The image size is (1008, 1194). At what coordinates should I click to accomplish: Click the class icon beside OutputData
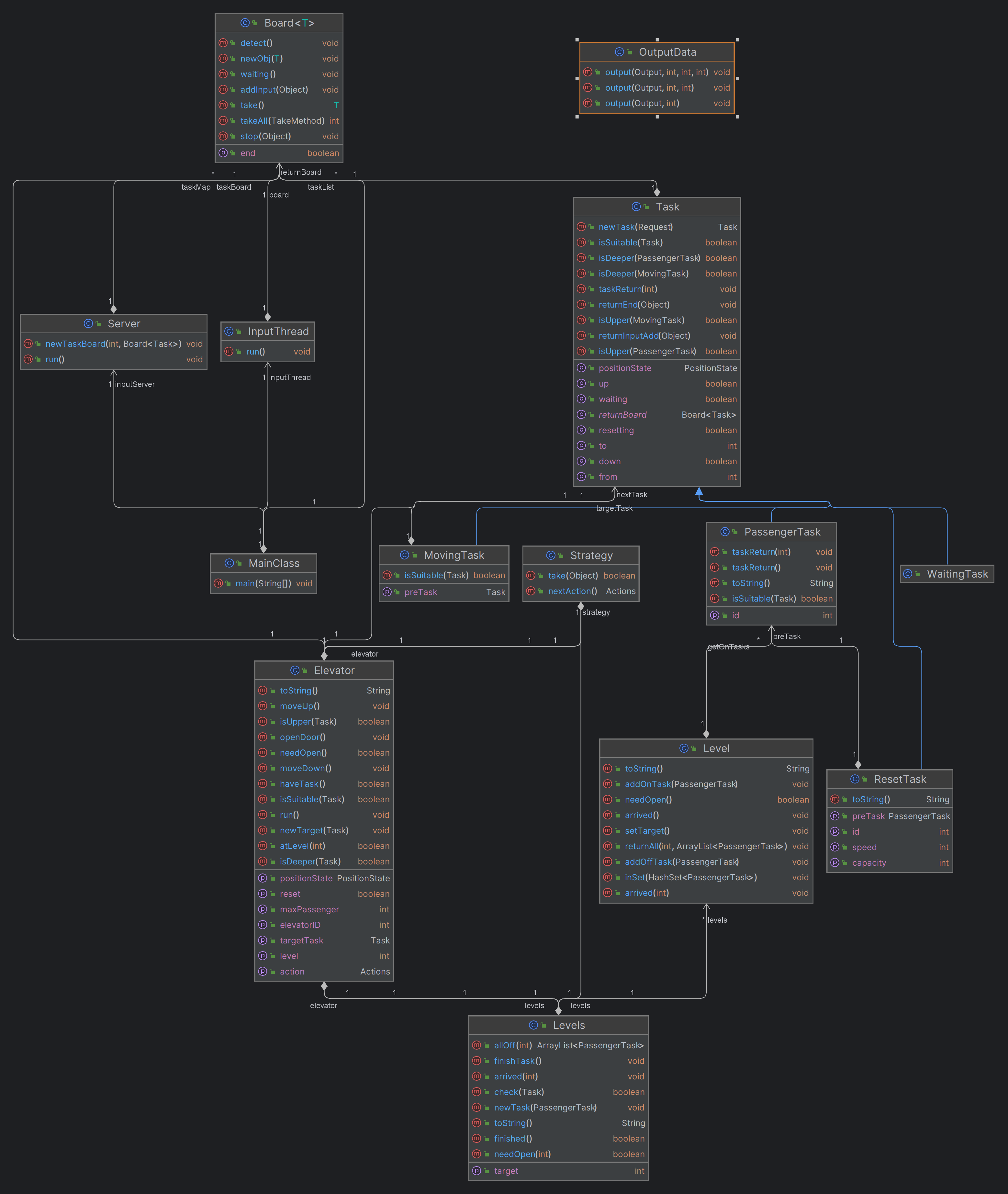pos(620,52)
